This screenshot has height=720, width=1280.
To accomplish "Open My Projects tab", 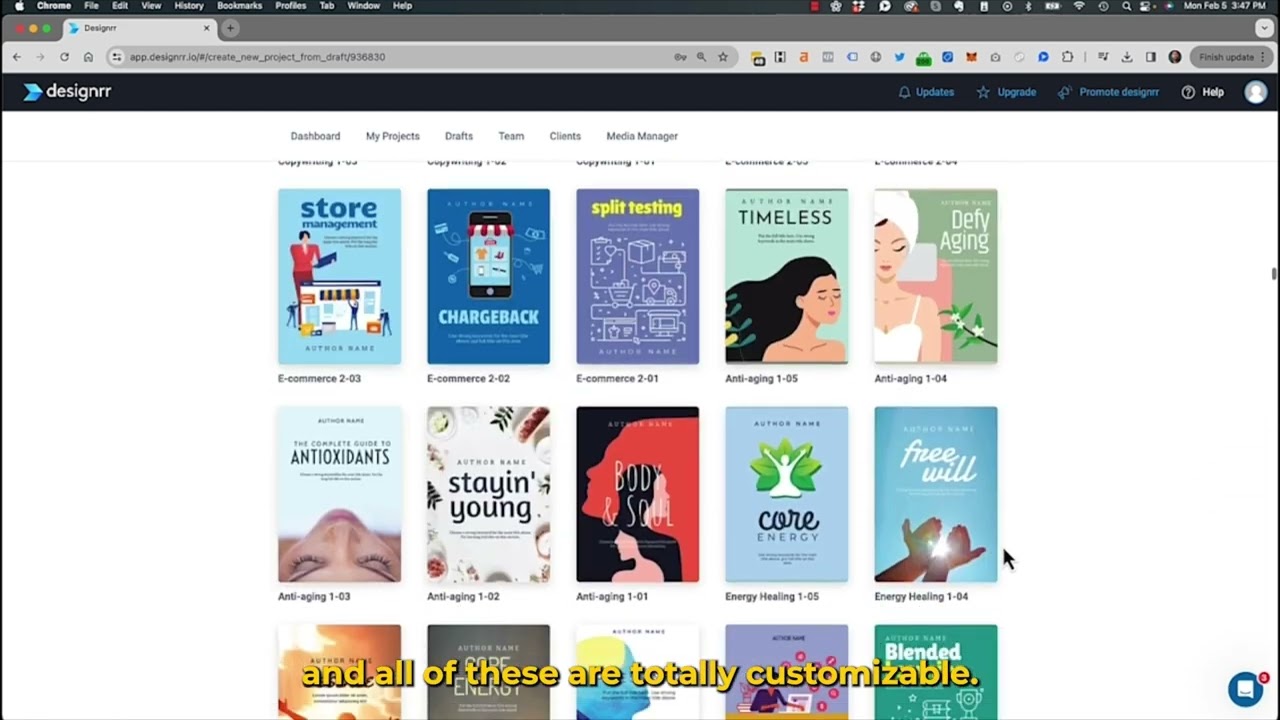I will click(x=392, y=136).
